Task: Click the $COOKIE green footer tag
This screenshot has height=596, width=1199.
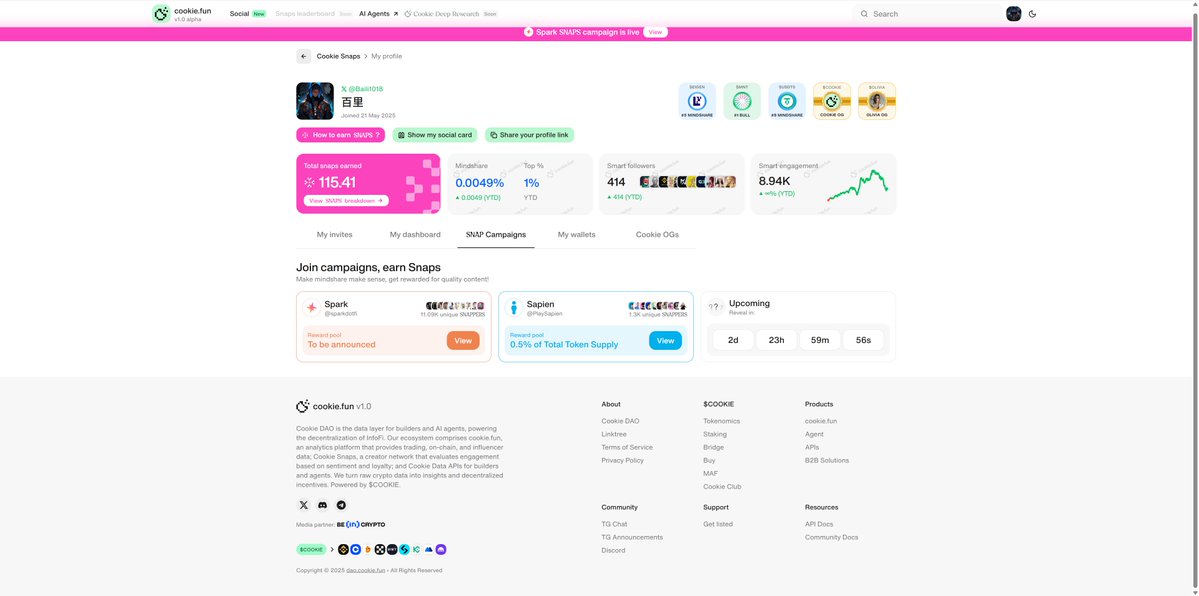Action: (x=311, y=549)
